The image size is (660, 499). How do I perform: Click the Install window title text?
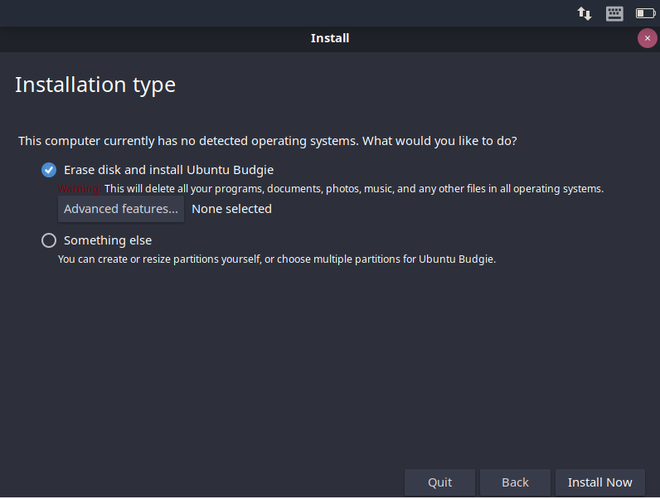[330, 39]
